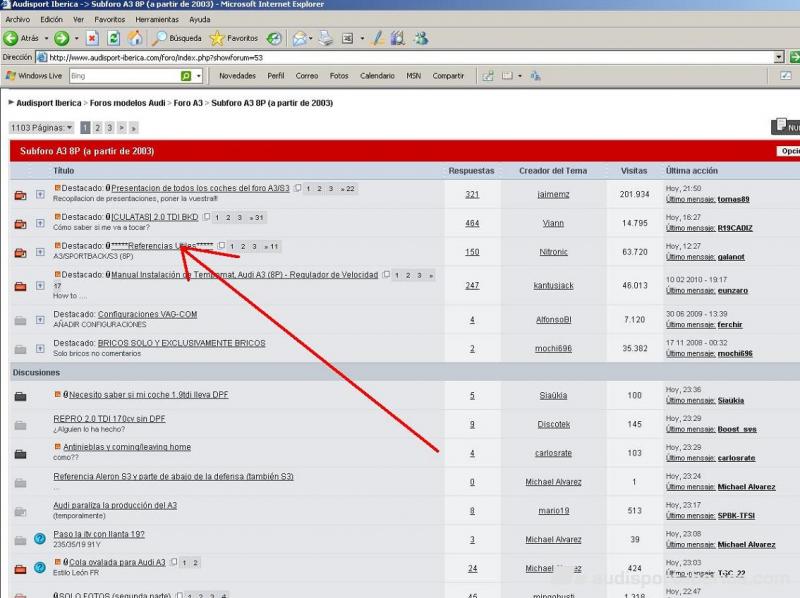The image size is (800, 598).
Task: Open the address bar dropdown arrow
Action: click(779, 57)
